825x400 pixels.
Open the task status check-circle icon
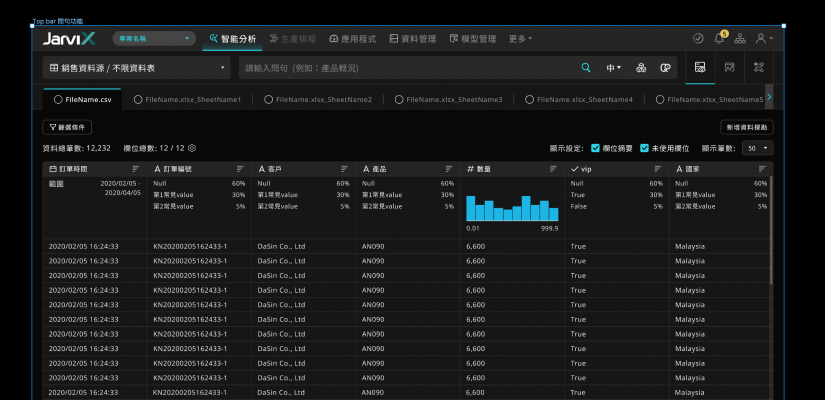(698, 38)
